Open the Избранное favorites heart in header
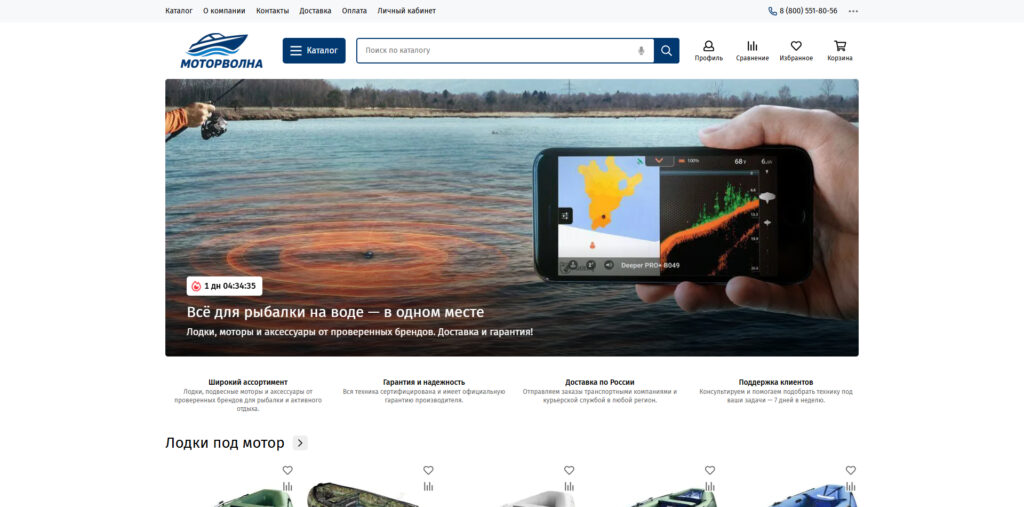This screenshot has height=507, width=1024. [x=796, y=50]
